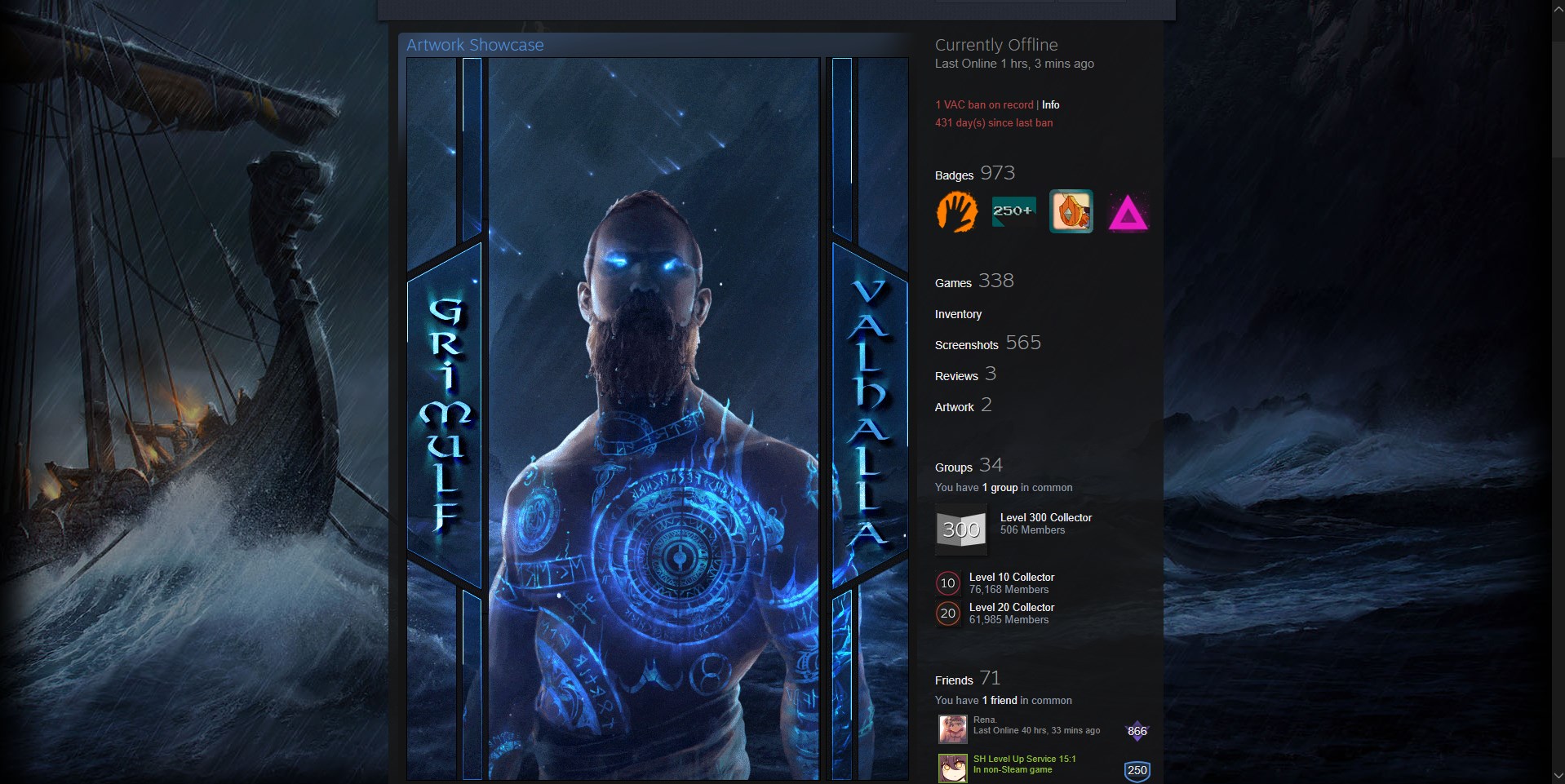This screenshot has width=1565, height=784.
Task: Click the page scrollbar down arrow
Action: tap(1557, 776)
